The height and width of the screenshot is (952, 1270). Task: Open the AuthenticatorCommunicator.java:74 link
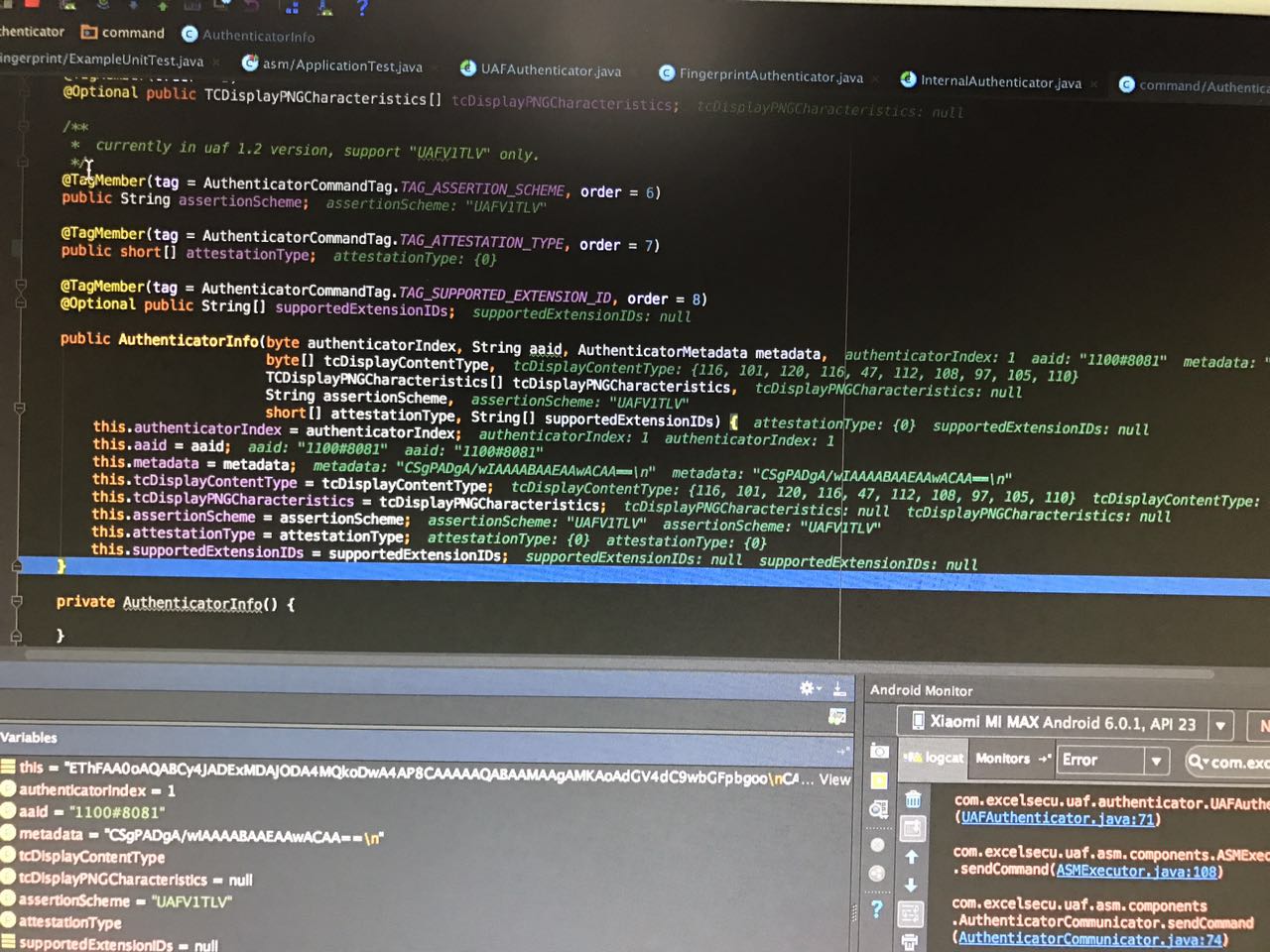[1090, 939]
